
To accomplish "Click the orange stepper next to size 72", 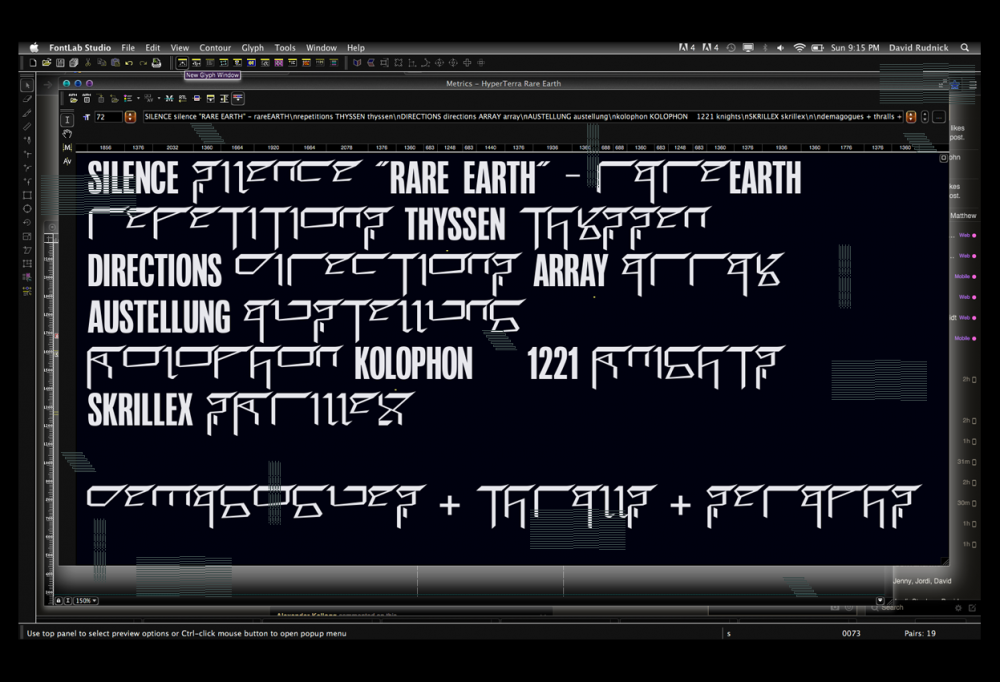I will tap(130, 117).
